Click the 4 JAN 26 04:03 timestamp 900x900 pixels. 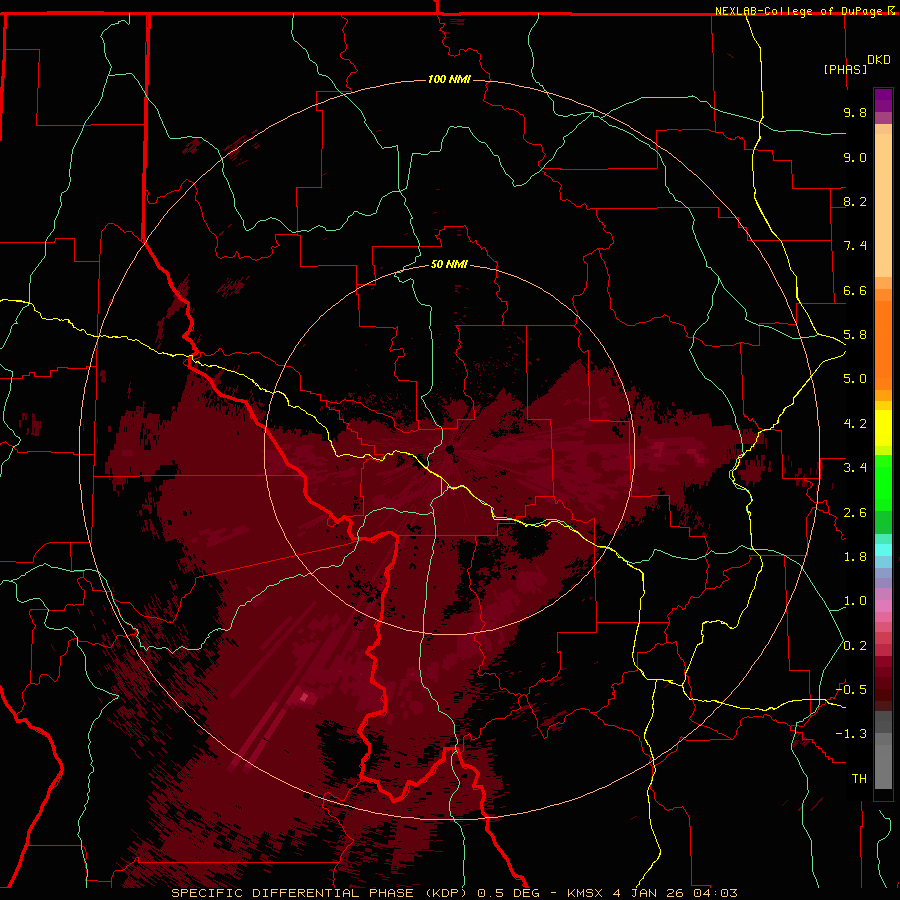coord(675,893)
